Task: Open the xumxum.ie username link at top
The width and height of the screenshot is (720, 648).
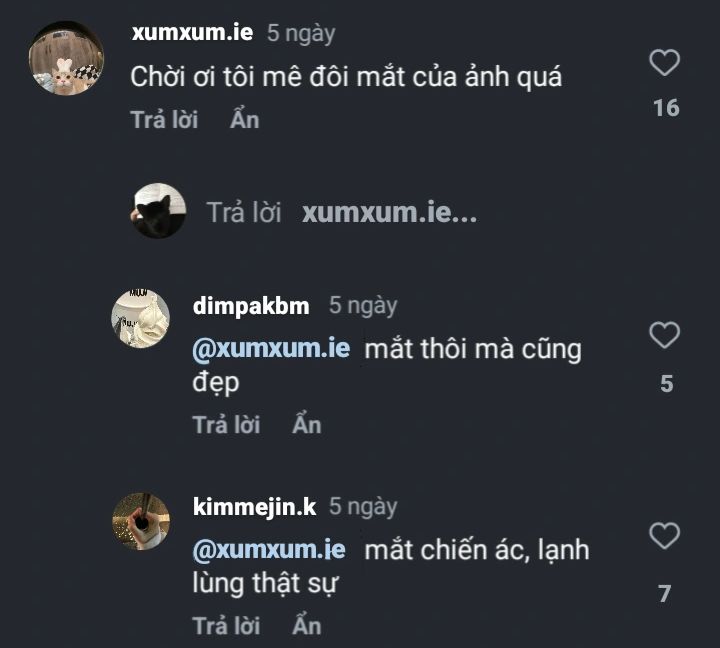Action: [x=192, y=33]
